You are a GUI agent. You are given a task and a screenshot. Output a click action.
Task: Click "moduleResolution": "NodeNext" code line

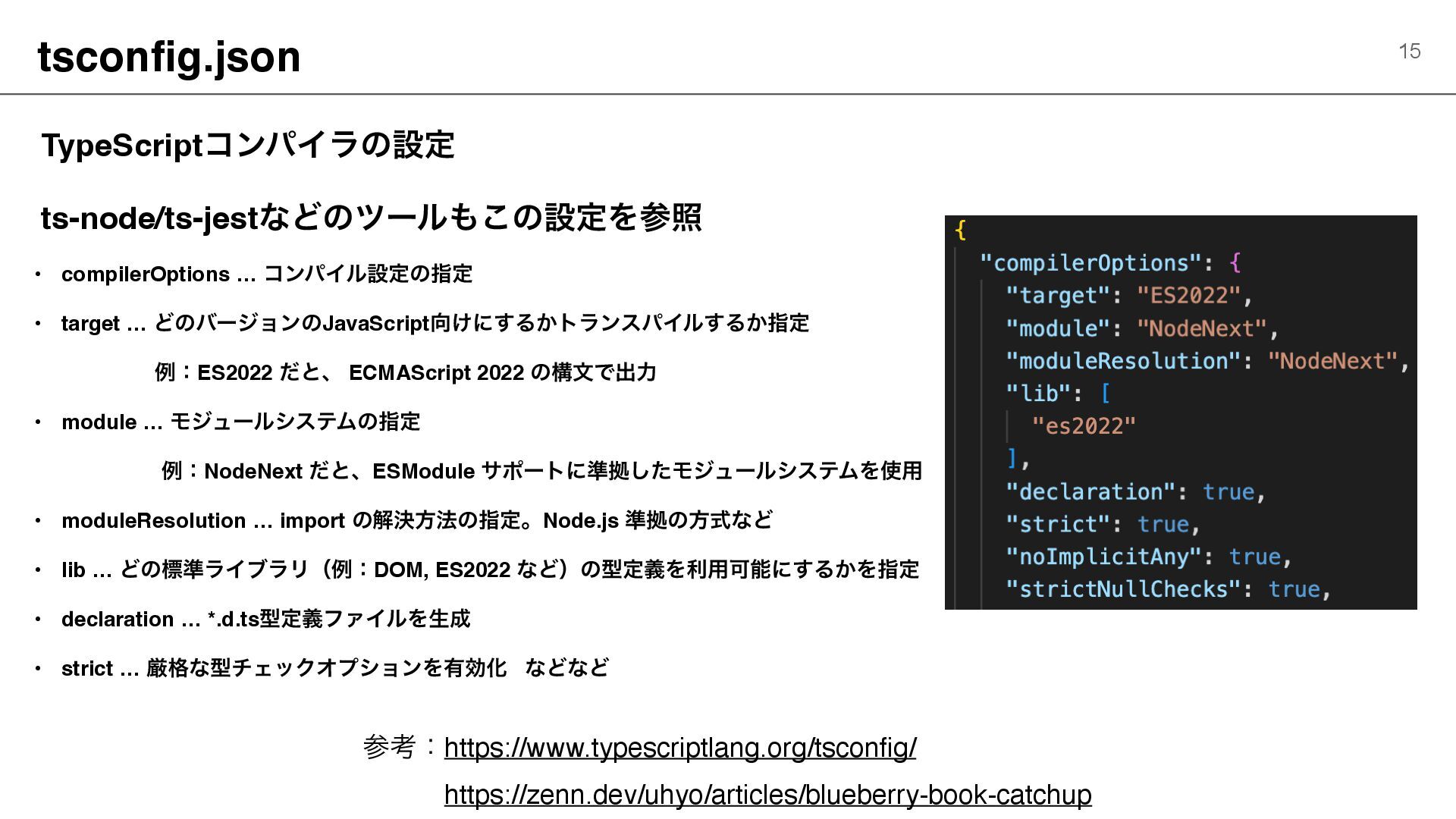[x=1207, y=361]
